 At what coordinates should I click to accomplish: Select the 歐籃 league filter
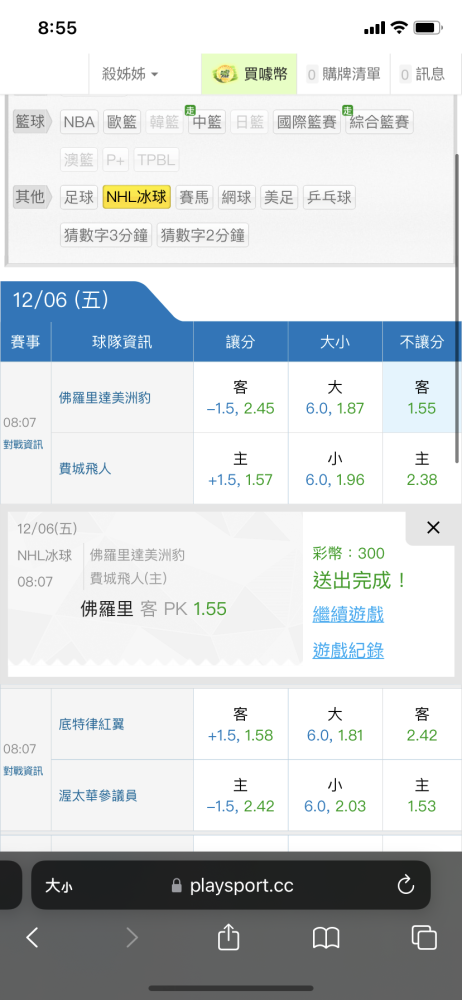coord(122,122)
